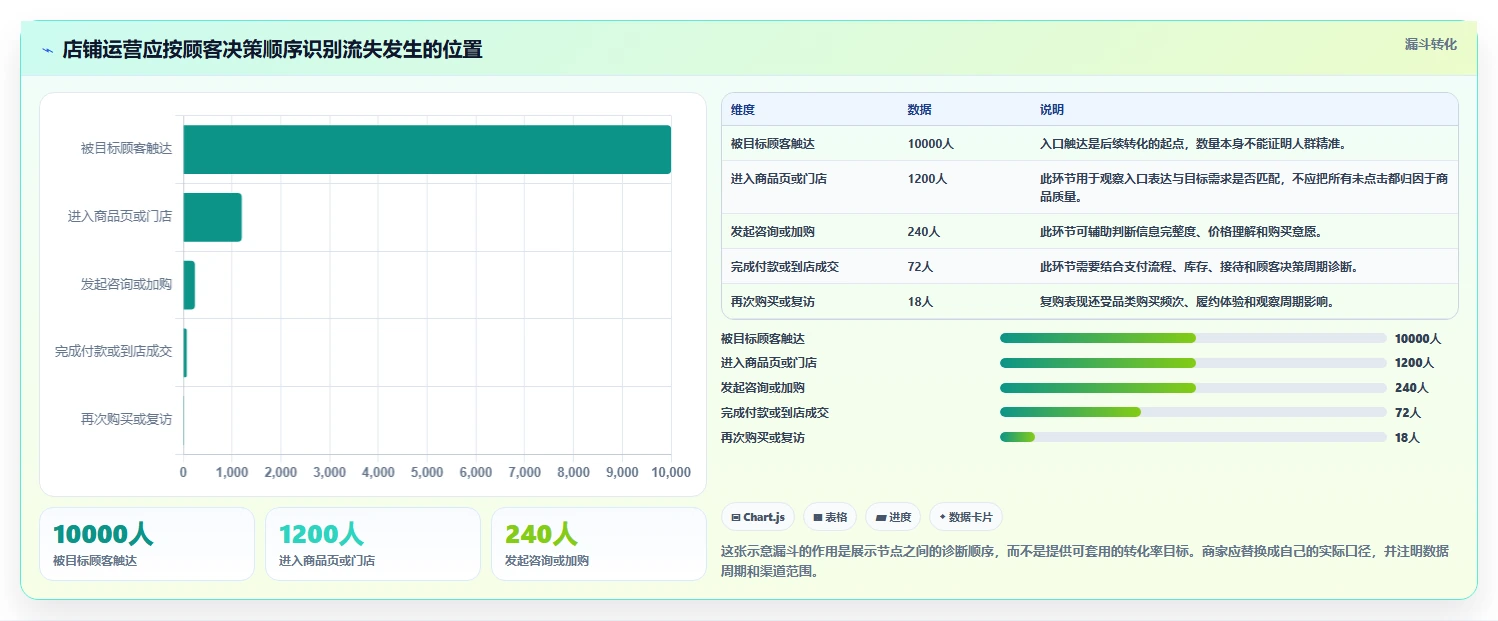Click progress row label 再次购买或复访

coord(763,438)
